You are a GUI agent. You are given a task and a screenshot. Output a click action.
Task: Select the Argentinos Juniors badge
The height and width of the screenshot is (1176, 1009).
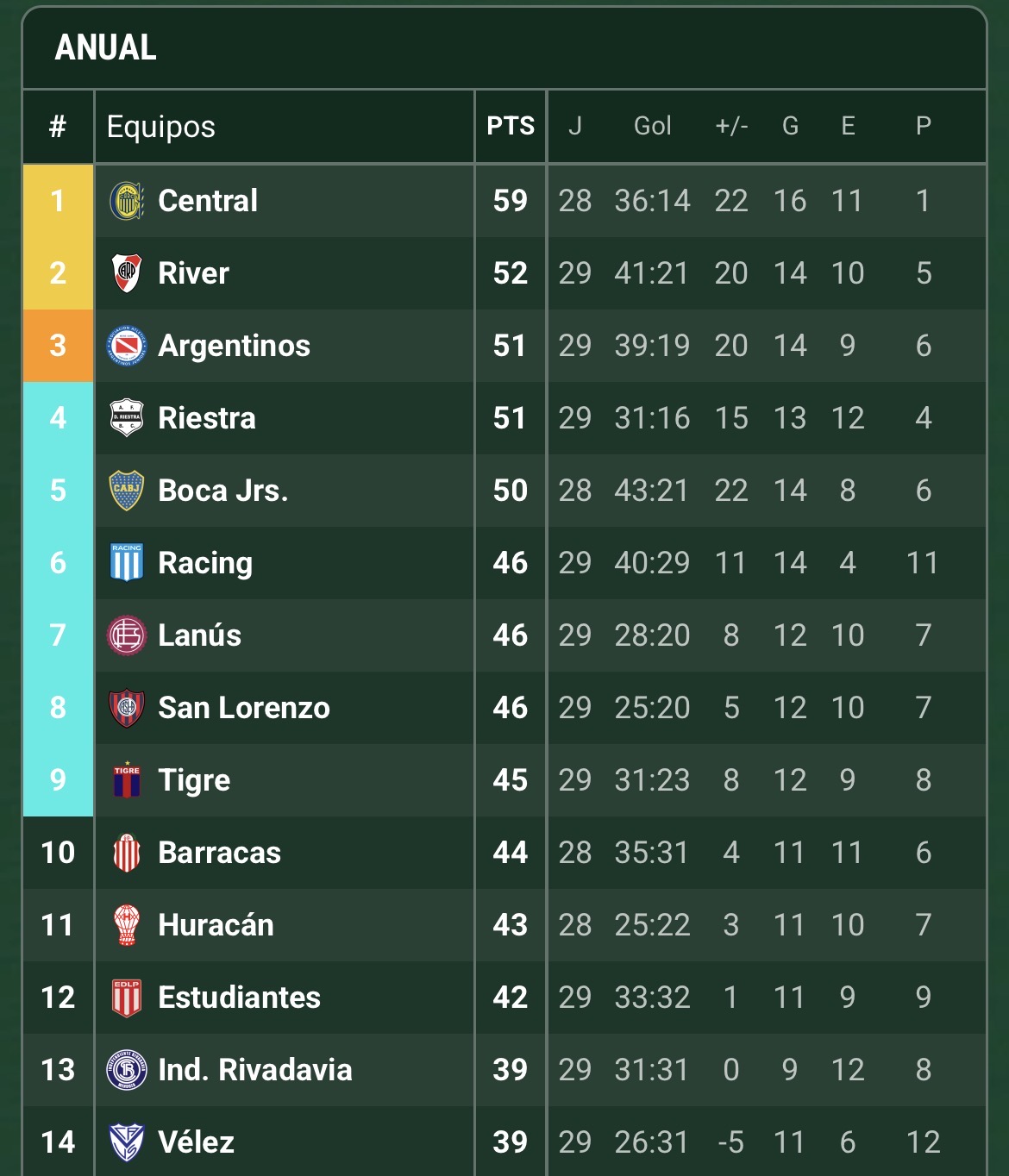point(127,346)
